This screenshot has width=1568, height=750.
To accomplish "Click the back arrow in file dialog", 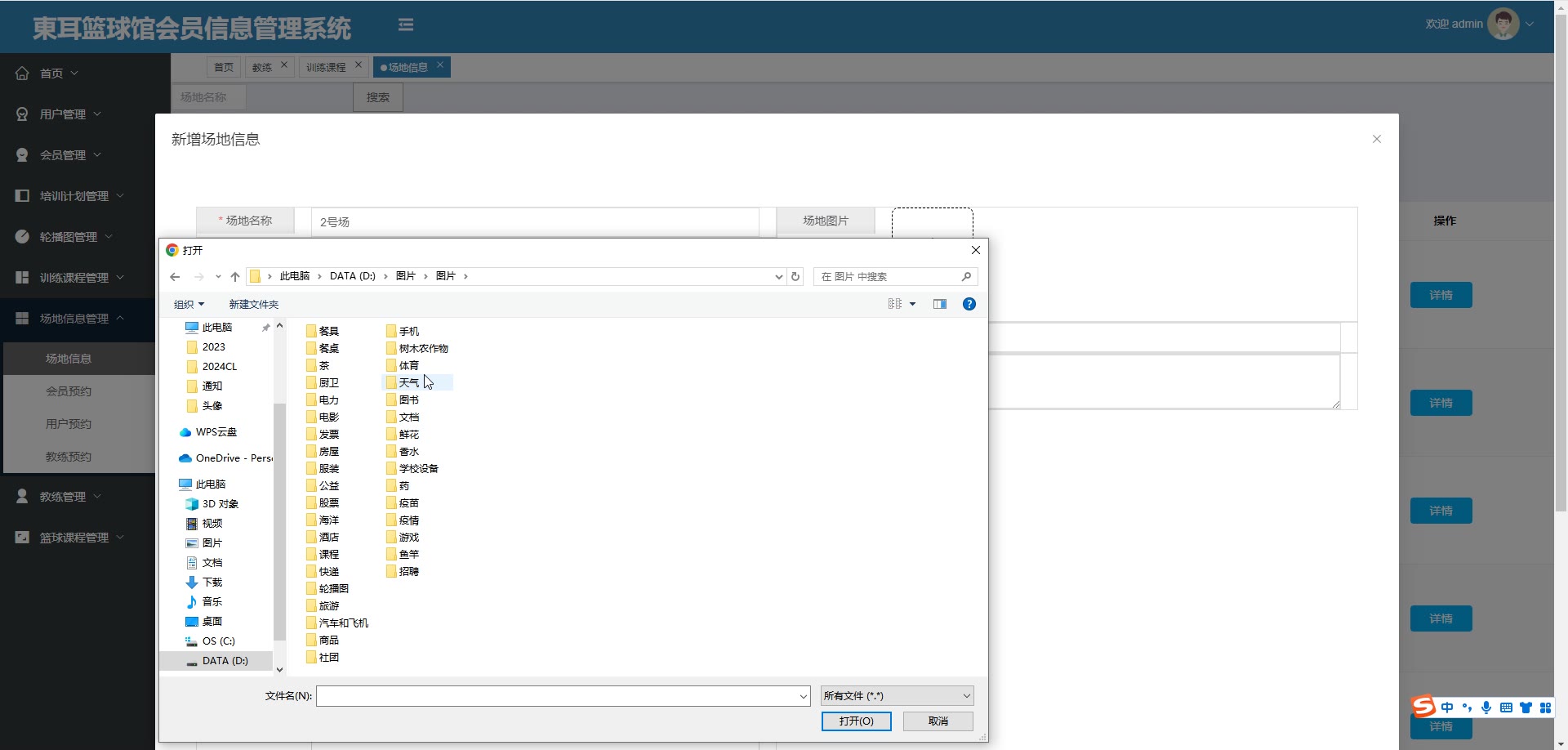I will 175,277.
